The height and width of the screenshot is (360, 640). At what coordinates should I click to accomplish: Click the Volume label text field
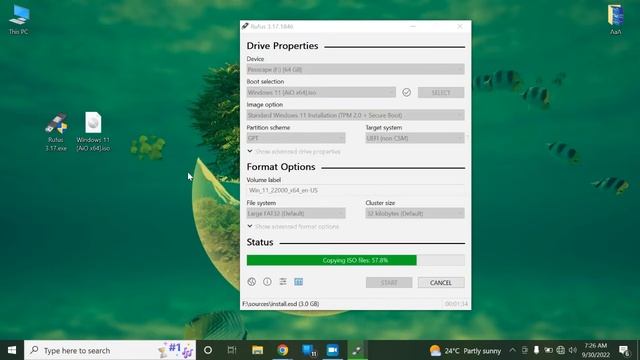356,190
